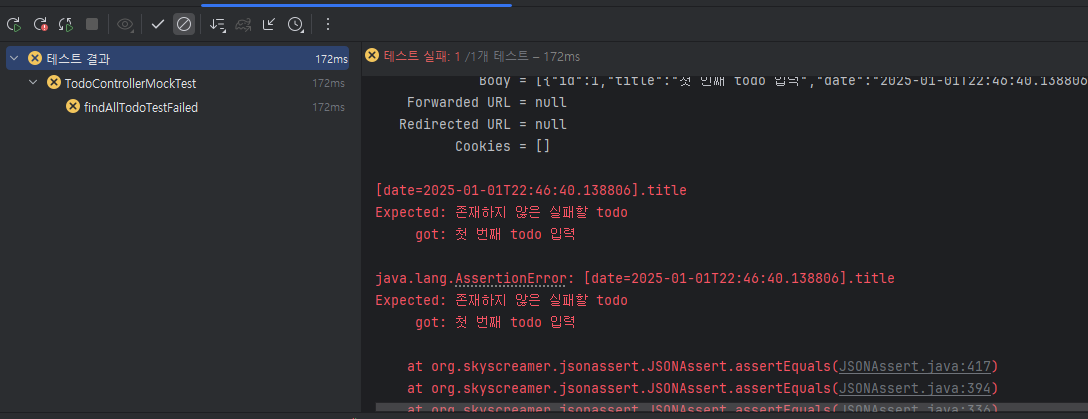Rerun failed tests icon in toolbar
This screenshot has height=419, width=1088.
pos(40,25)
